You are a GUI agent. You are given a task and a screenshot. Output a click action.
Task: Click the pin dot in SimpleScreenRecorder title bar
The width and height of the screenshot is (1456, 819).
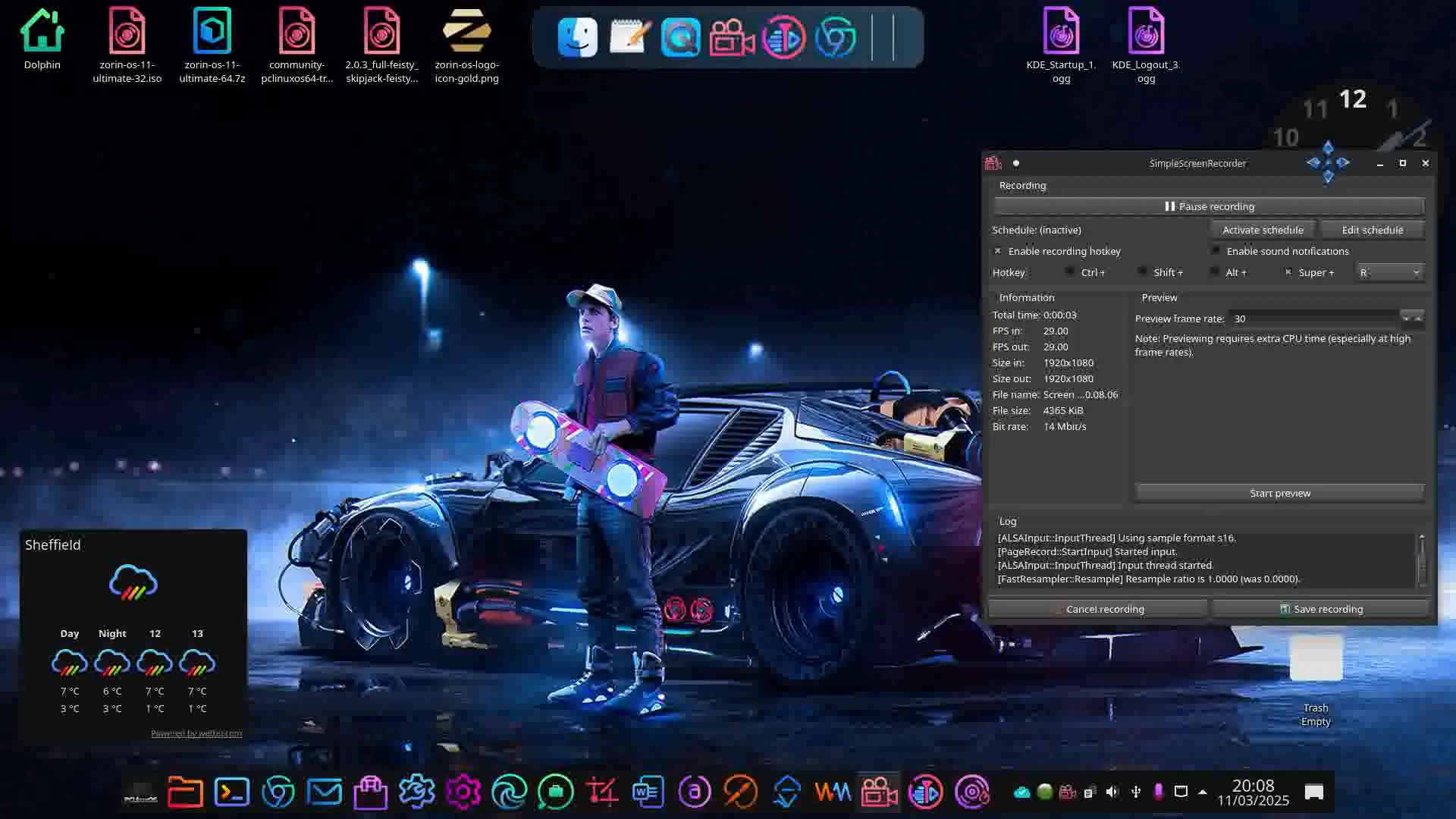(x=1016, y=163)
